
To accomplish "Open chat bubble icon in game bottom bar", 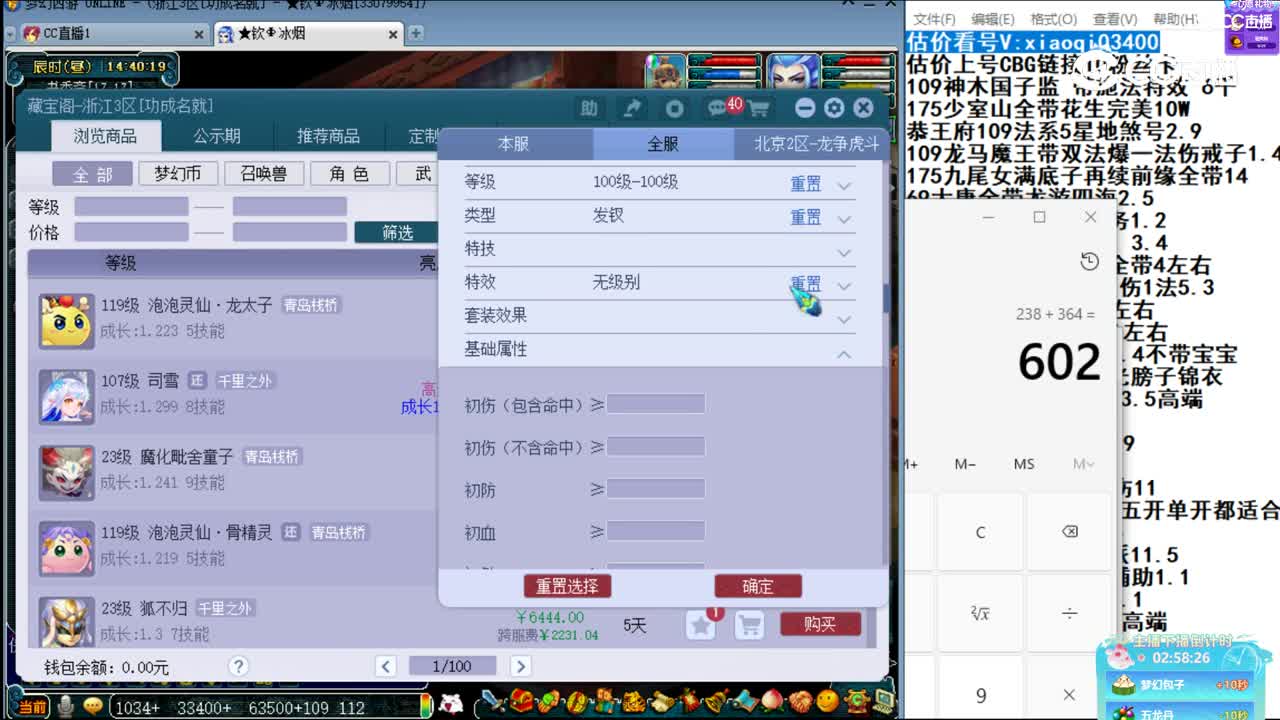I will click(93, 706).
